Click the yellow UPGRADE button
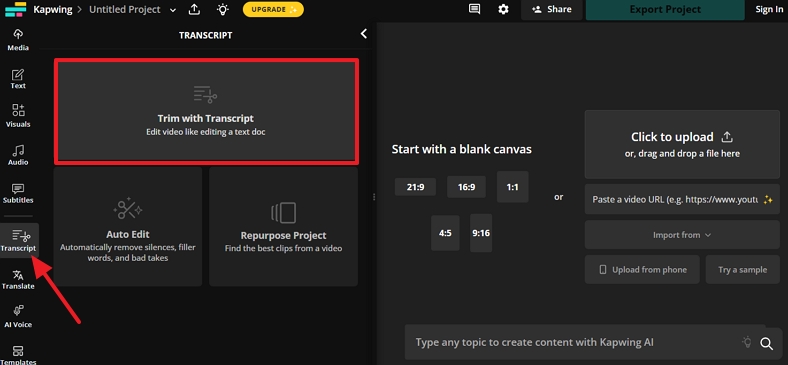 (273, 9)
